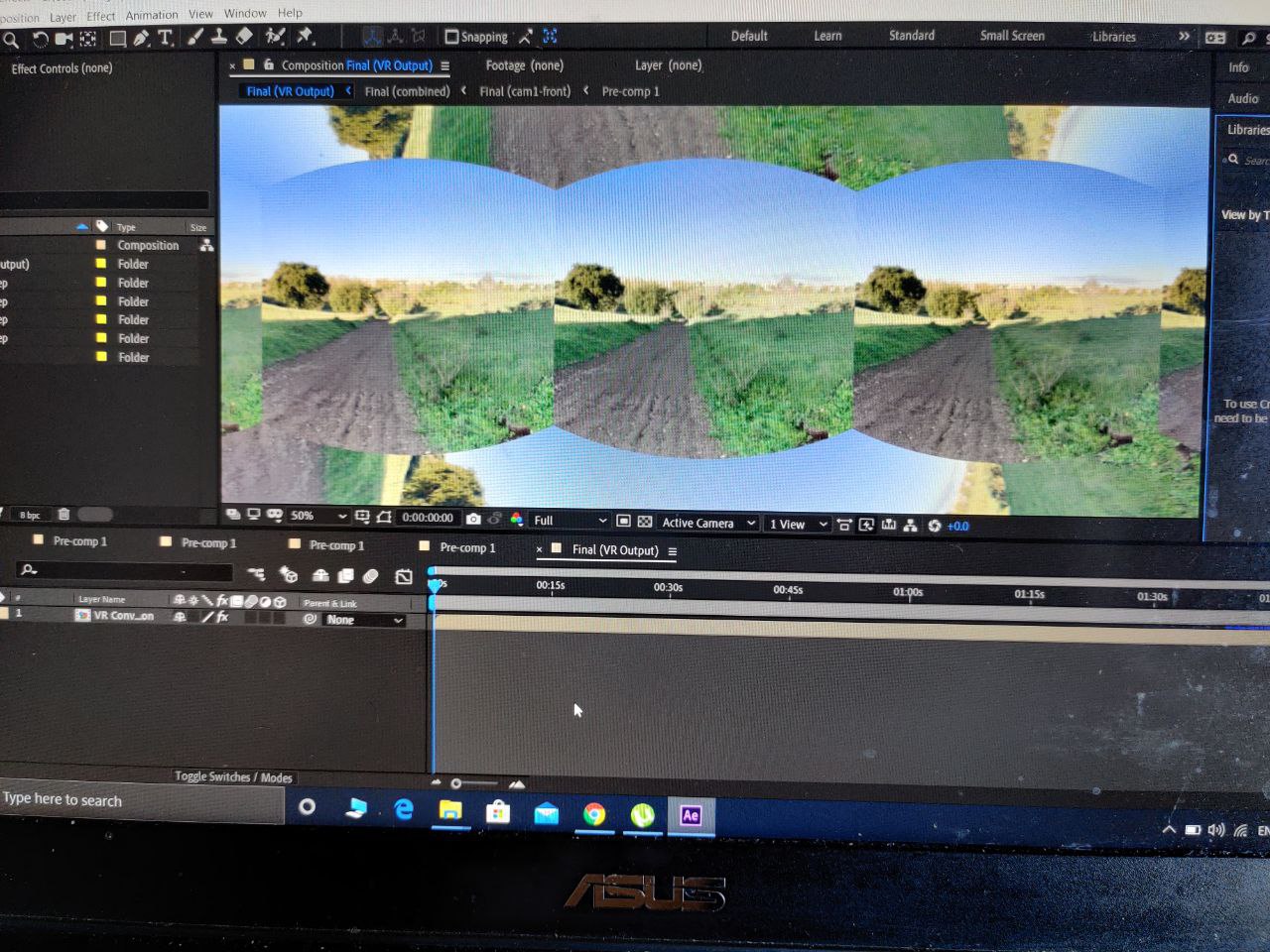
Task: Open the Active Camera view dropdown
Action: point(706,523)
